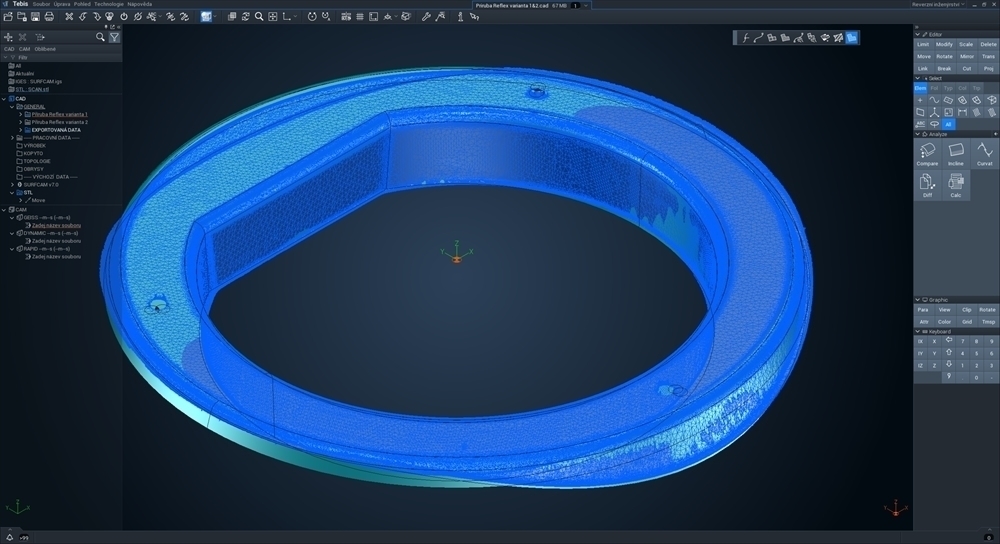This screenshot has height=544, width=1000.
Task: Expand Příruba Reflex varianta 2 folder
Action: coord(20,122)
